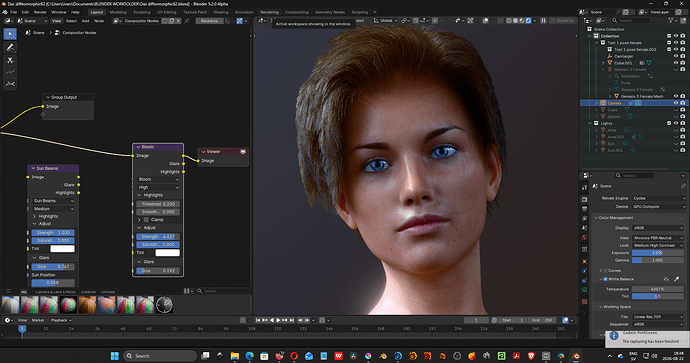Open the Blender logo application menu

coord(5,12)
